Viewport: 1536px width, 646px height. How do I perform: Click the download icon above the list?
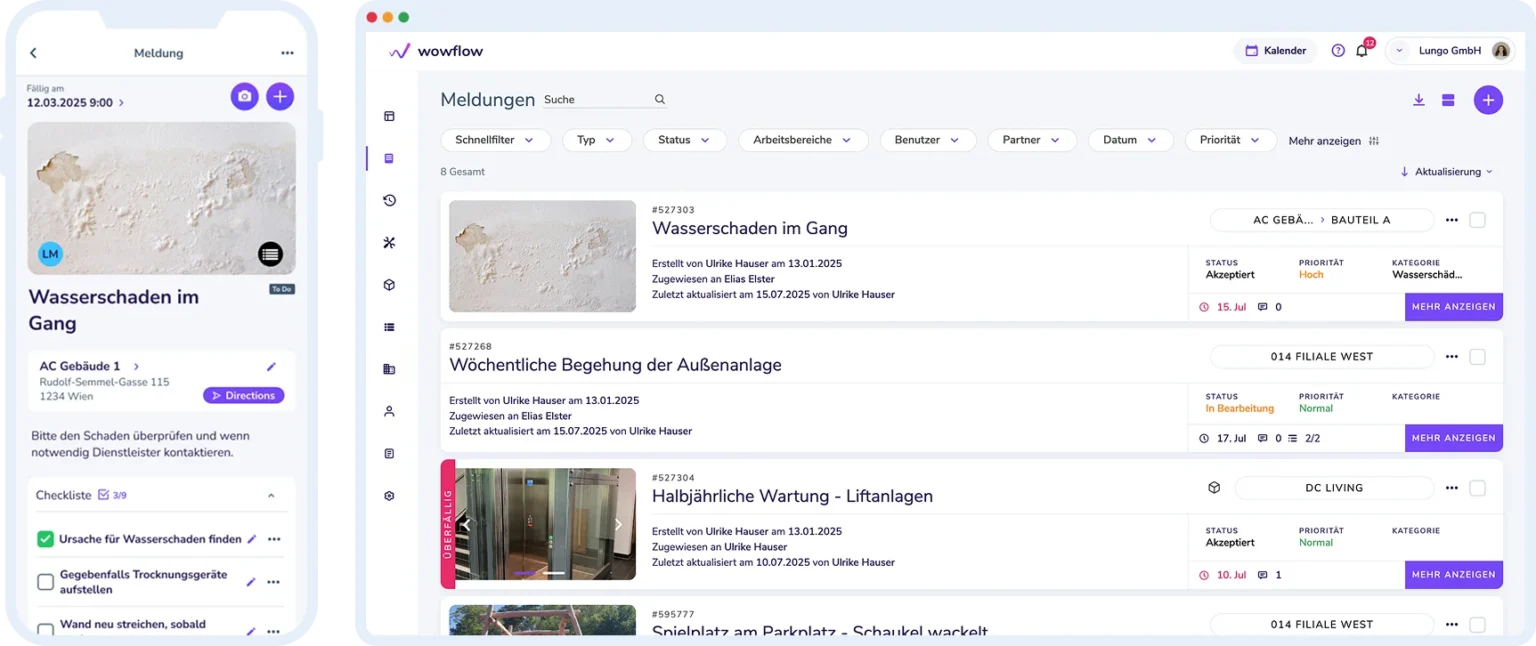click(x=1418, y=100)
